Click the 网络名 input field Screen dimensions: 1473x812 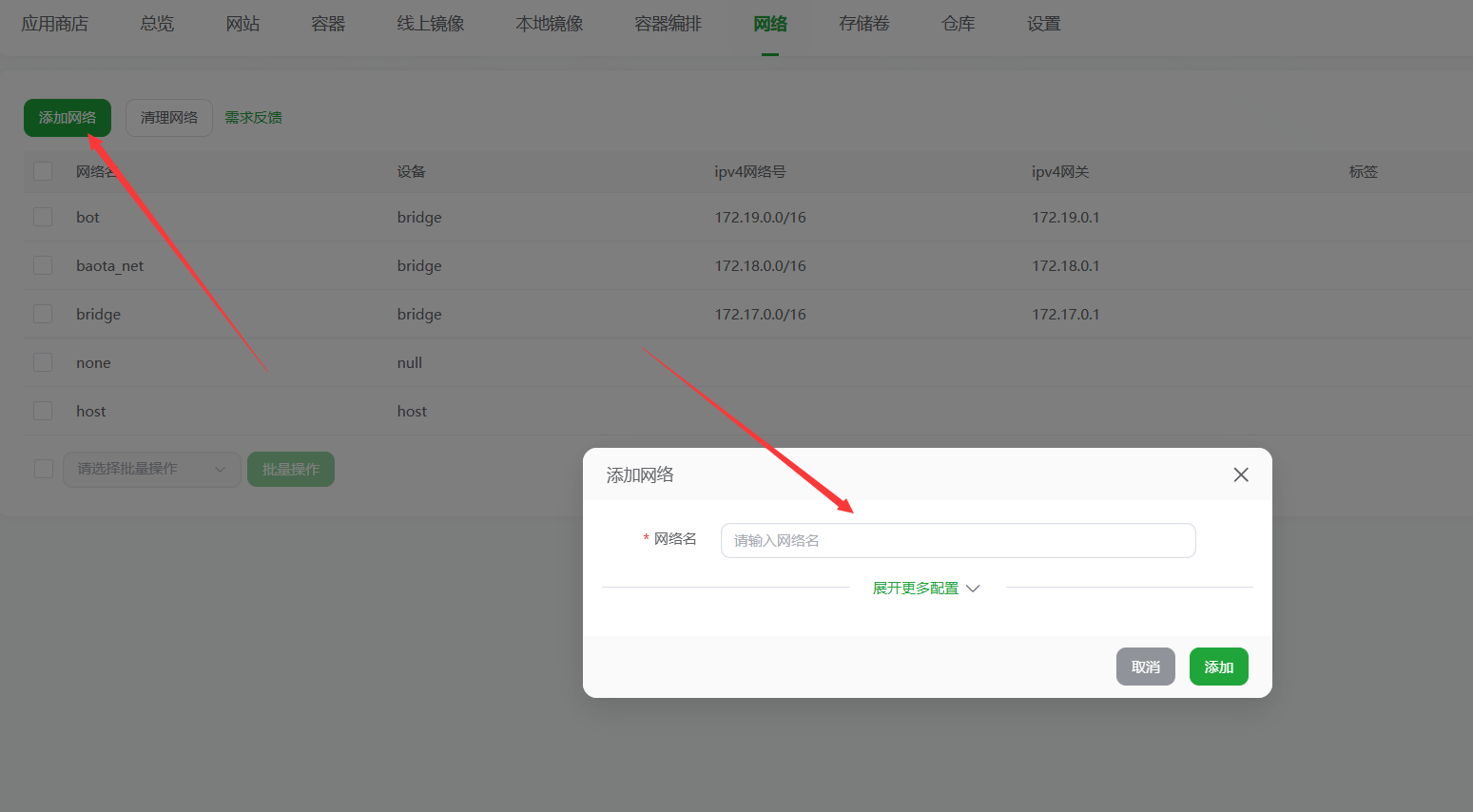tap(958, 540)
